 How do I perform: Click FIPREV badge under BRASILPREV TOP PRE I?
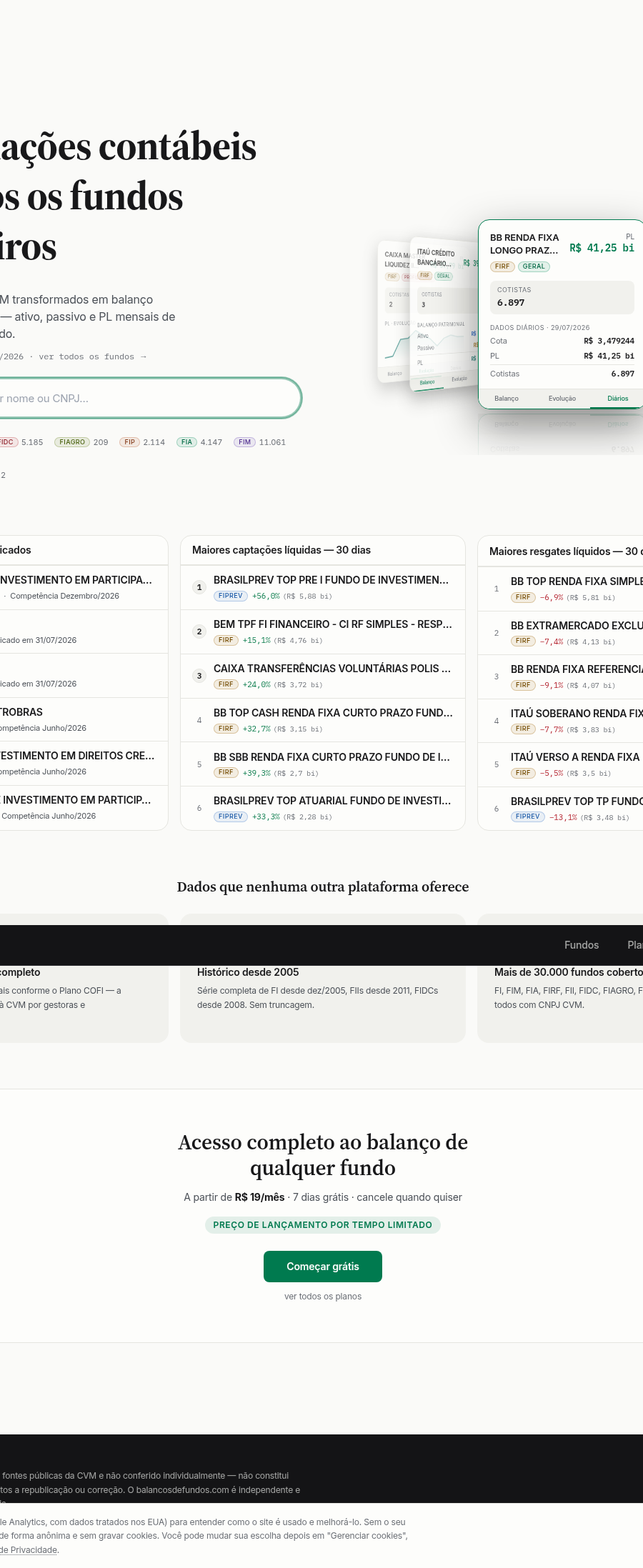(231, 596)
